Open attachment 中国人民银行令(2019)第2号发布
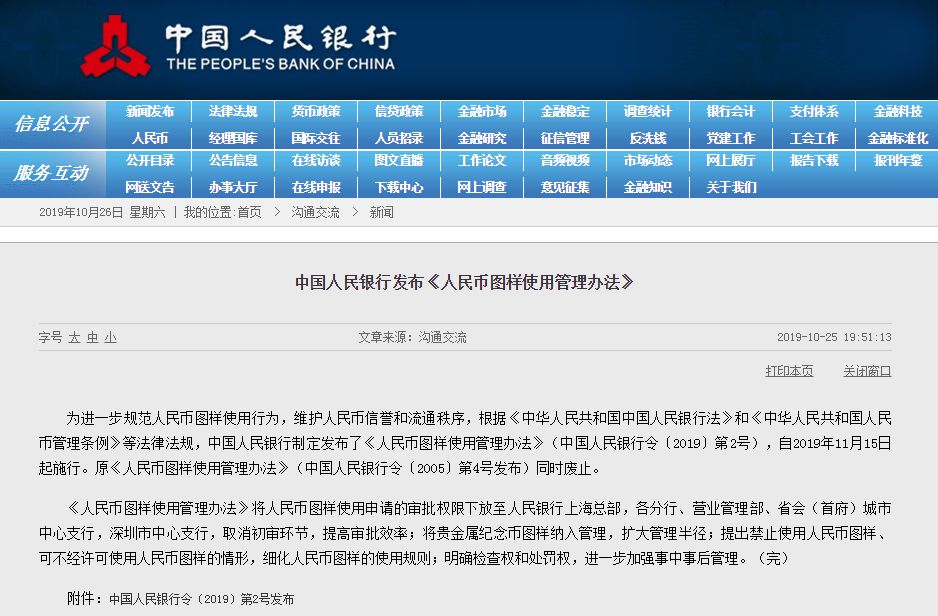Image resolution: width=938 pixels, height=616 pixels. pos(201,599)
